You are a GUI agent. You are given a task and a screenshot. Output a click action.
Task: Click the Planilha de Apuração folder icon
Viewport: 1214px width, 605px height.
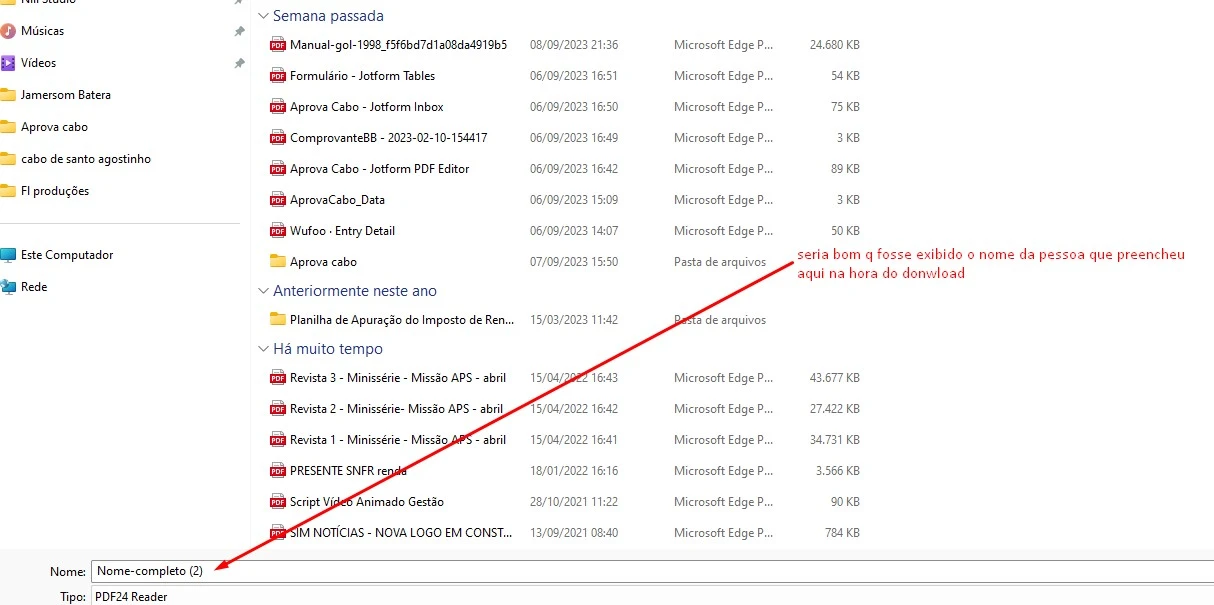(276, 319)
